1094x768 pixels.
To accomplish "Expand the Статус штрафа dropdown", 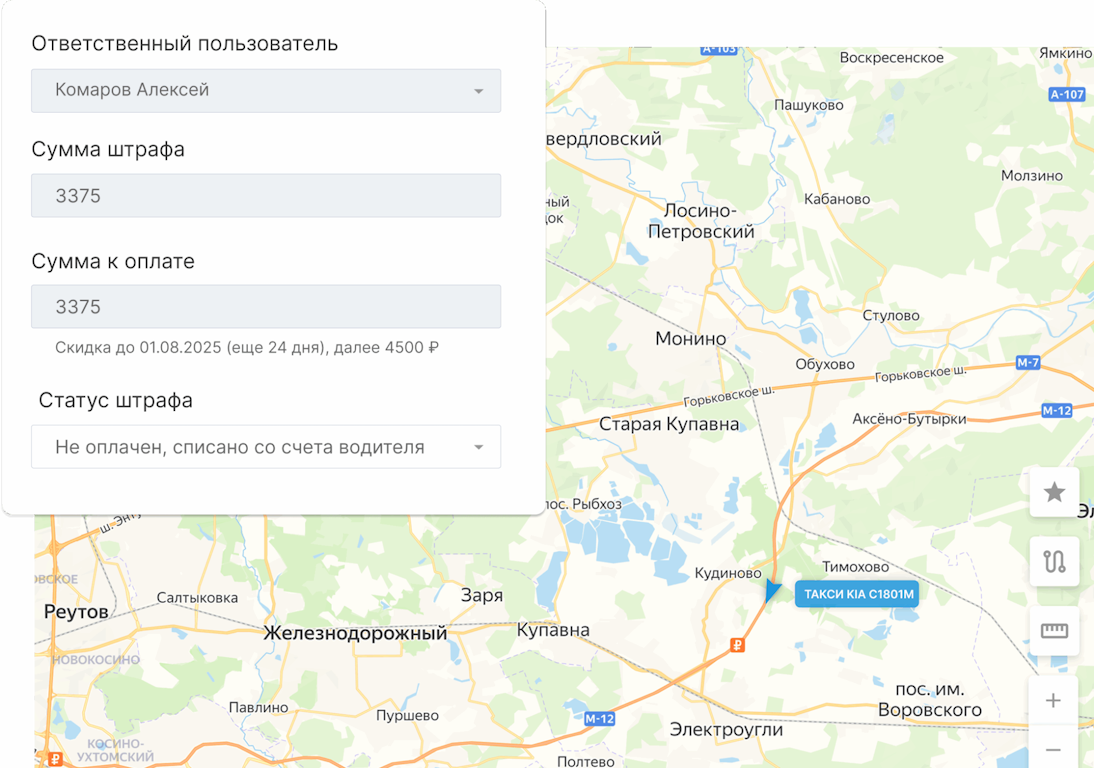I will (266, 447).
